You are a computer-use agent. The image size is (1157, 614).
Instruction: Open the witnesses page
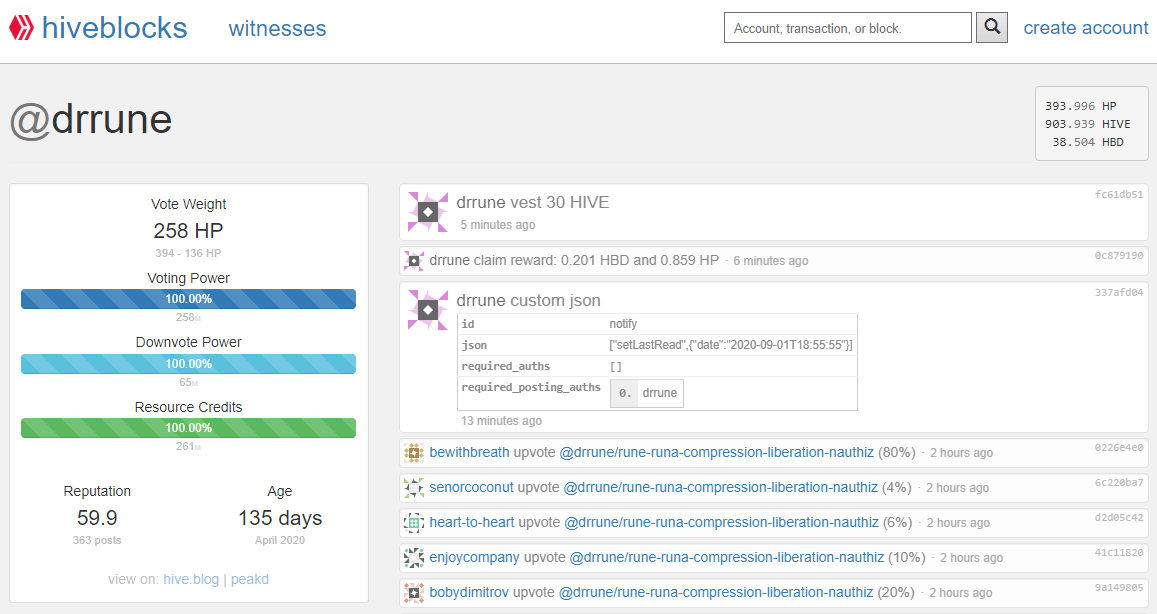(x=277, y=28)
